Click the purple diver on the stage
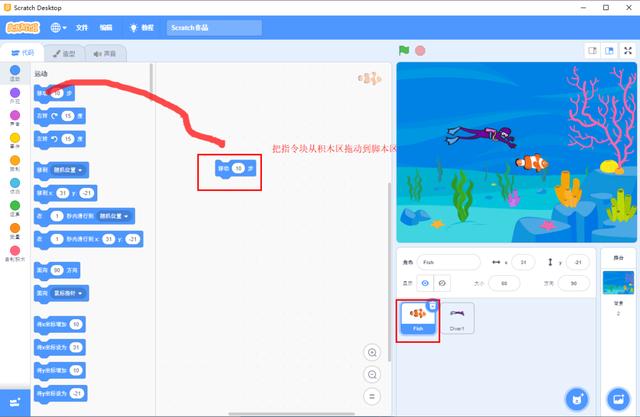 [x=481, y=136]
